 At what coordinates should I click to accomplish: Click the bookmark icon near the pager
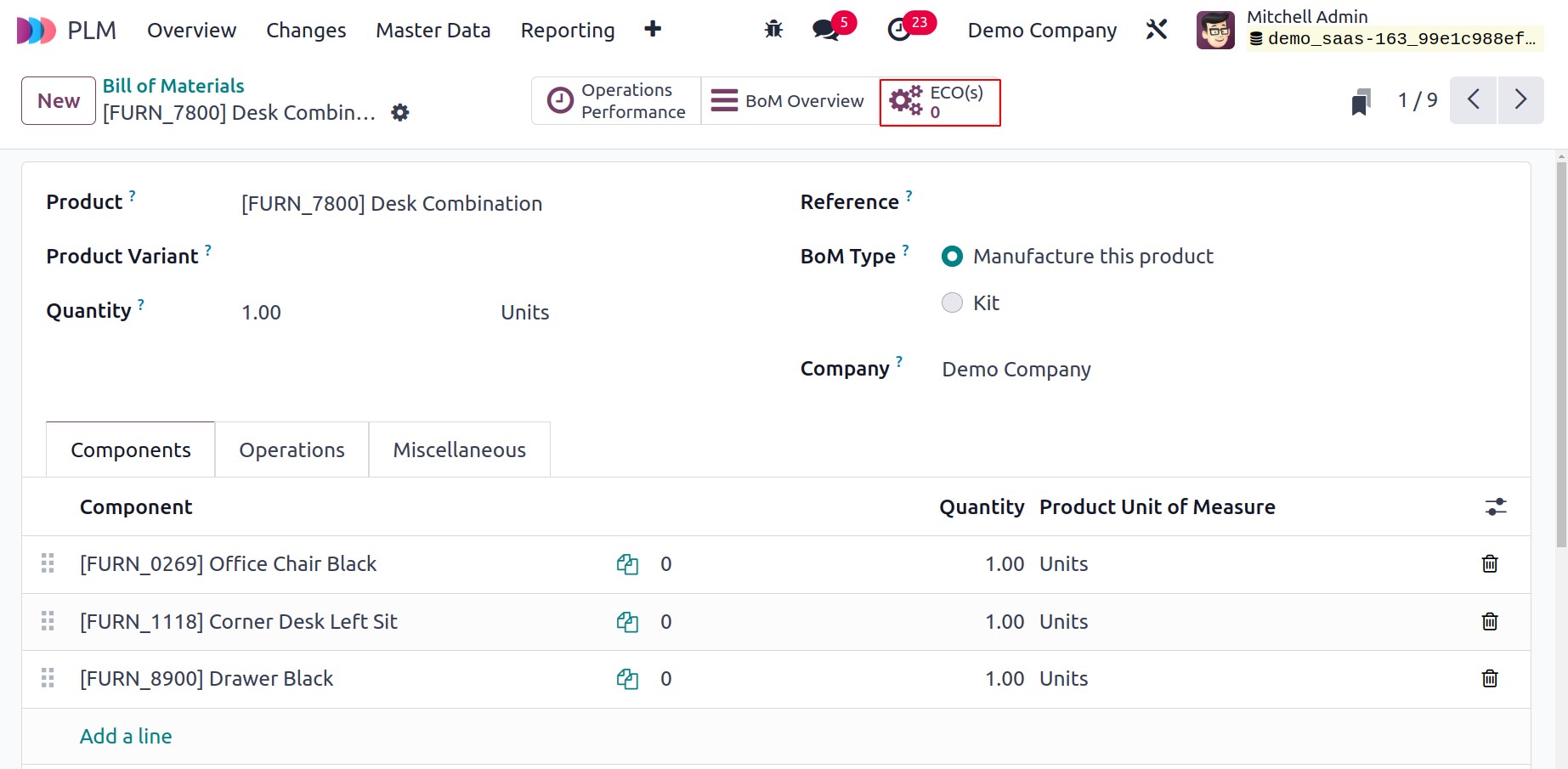[x=1361, y=101]
